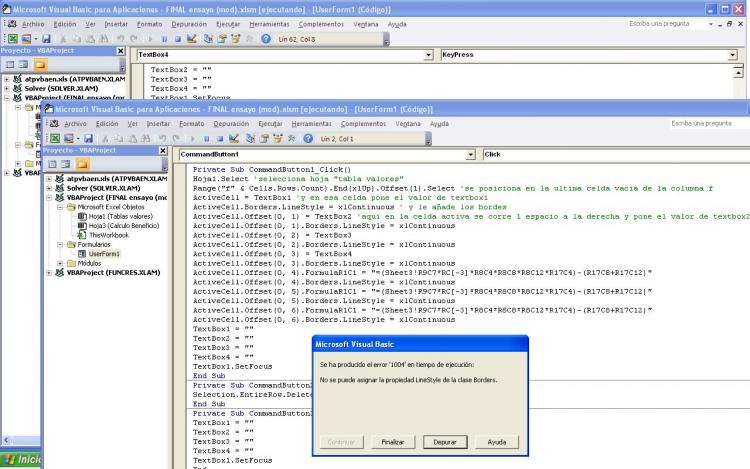Open Properties Window icon in front window toolbar
The height and width of the screenshot is (469, 750).
tap(264, 139)
